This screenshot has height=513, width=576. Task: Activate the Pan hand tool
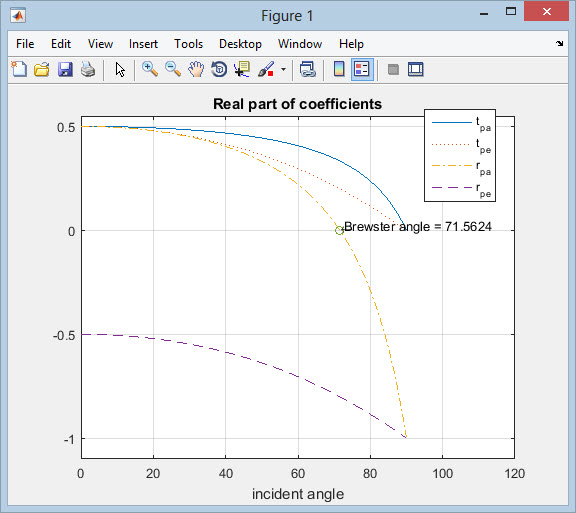coord(196,69)
